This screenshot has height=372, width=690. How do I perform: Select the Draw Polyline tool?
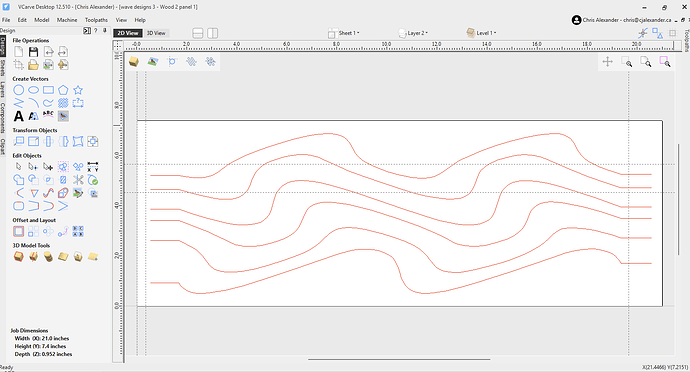click(x=18, y=103)
